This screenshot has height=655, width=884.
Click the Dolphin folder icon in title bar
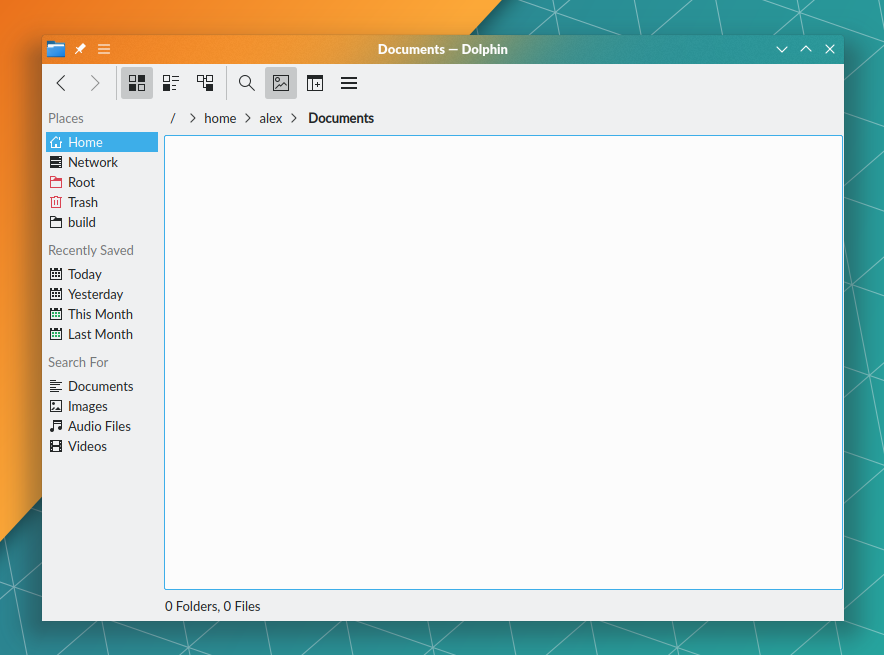point(56,50)
